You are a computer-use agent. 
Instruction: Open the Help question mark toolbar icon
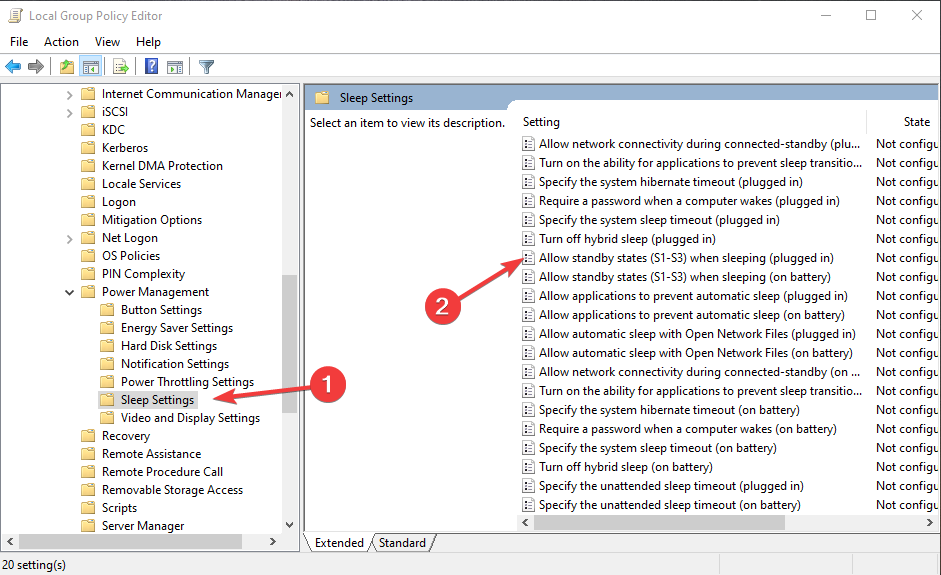(x=151, y=66)
